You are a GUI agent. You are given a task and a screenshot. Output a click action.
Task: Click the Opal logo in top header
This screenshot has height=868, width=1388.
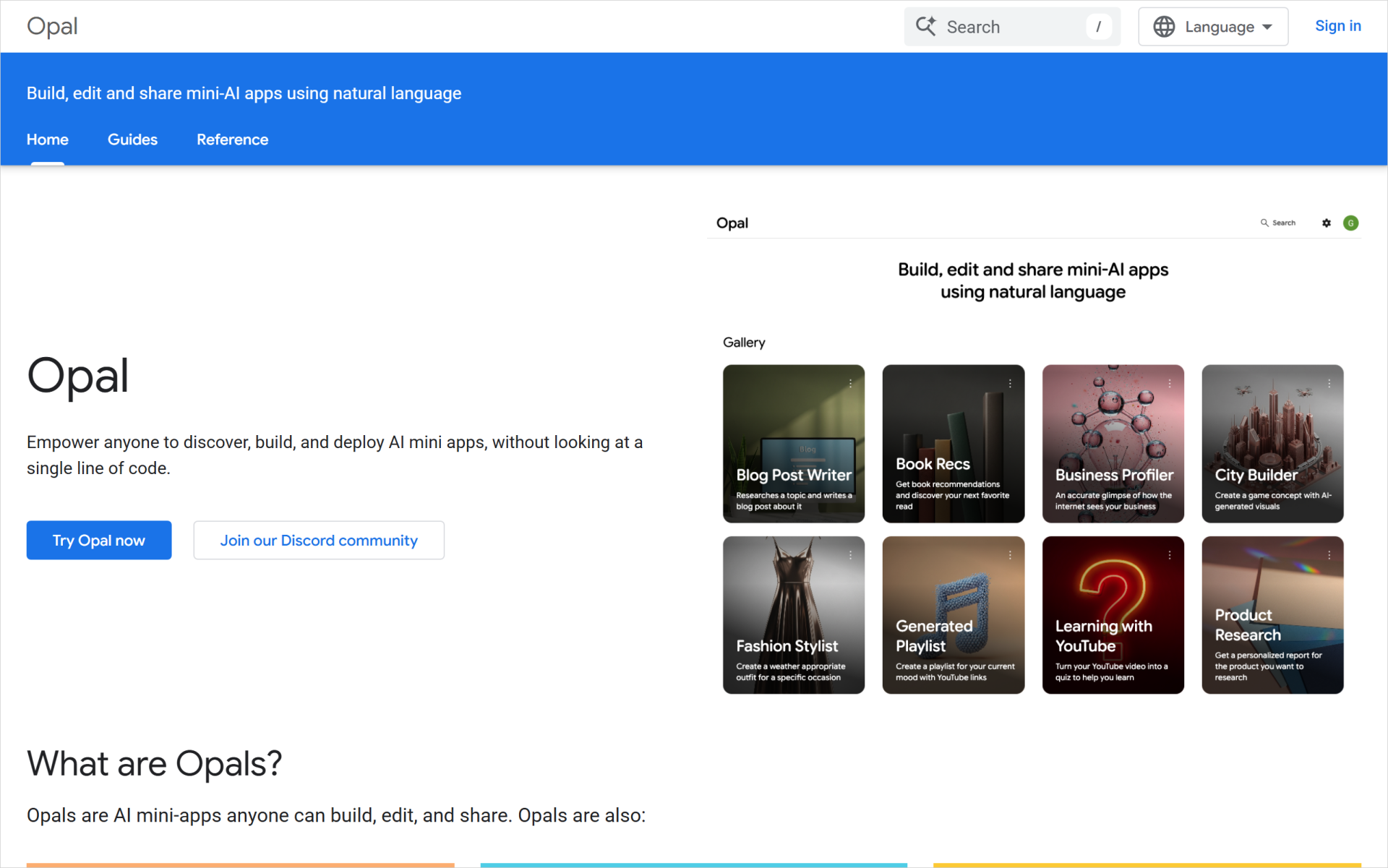pos(52,26)
